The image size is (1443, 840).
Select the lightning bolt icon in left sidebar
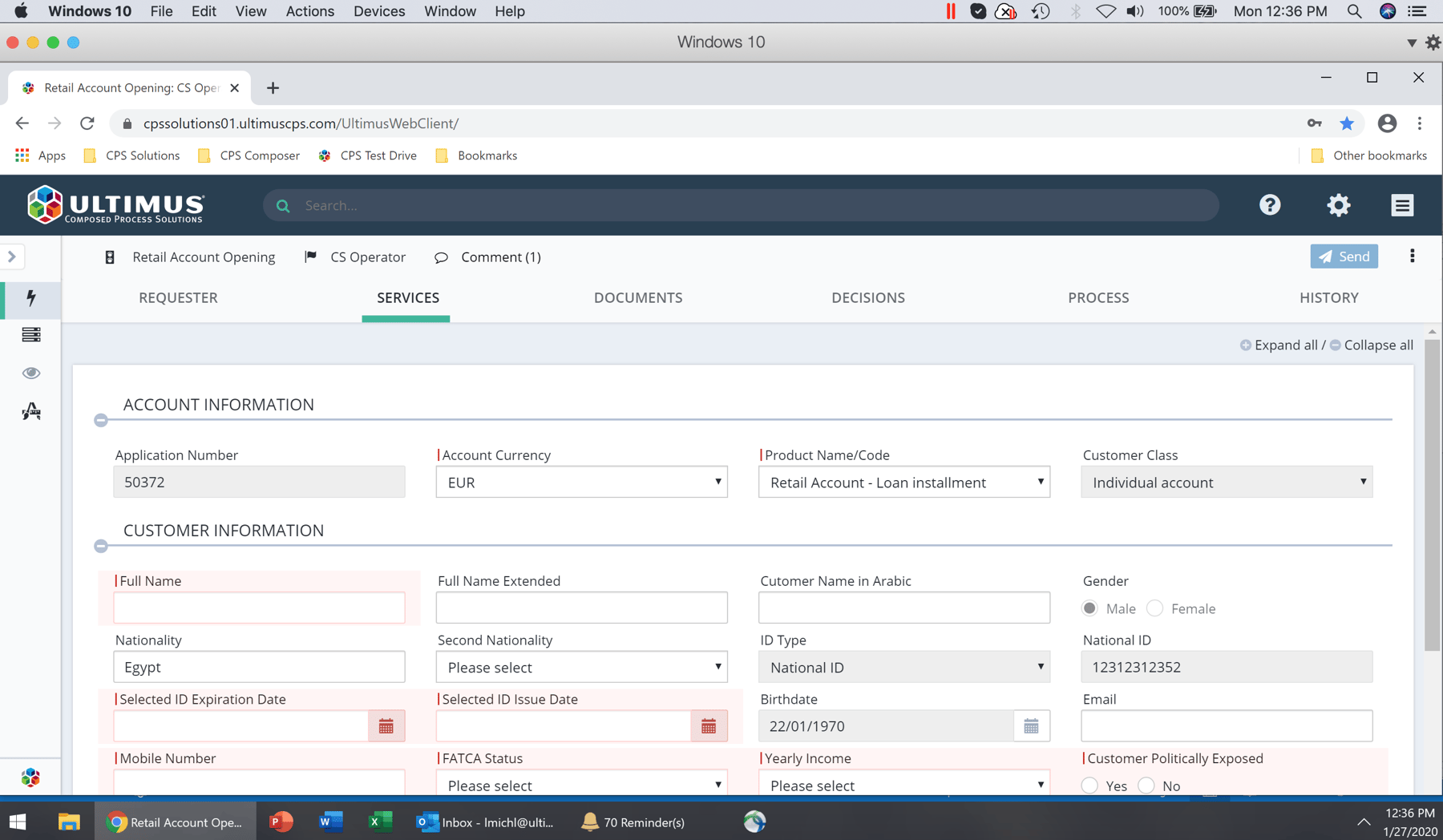[30, 299]
